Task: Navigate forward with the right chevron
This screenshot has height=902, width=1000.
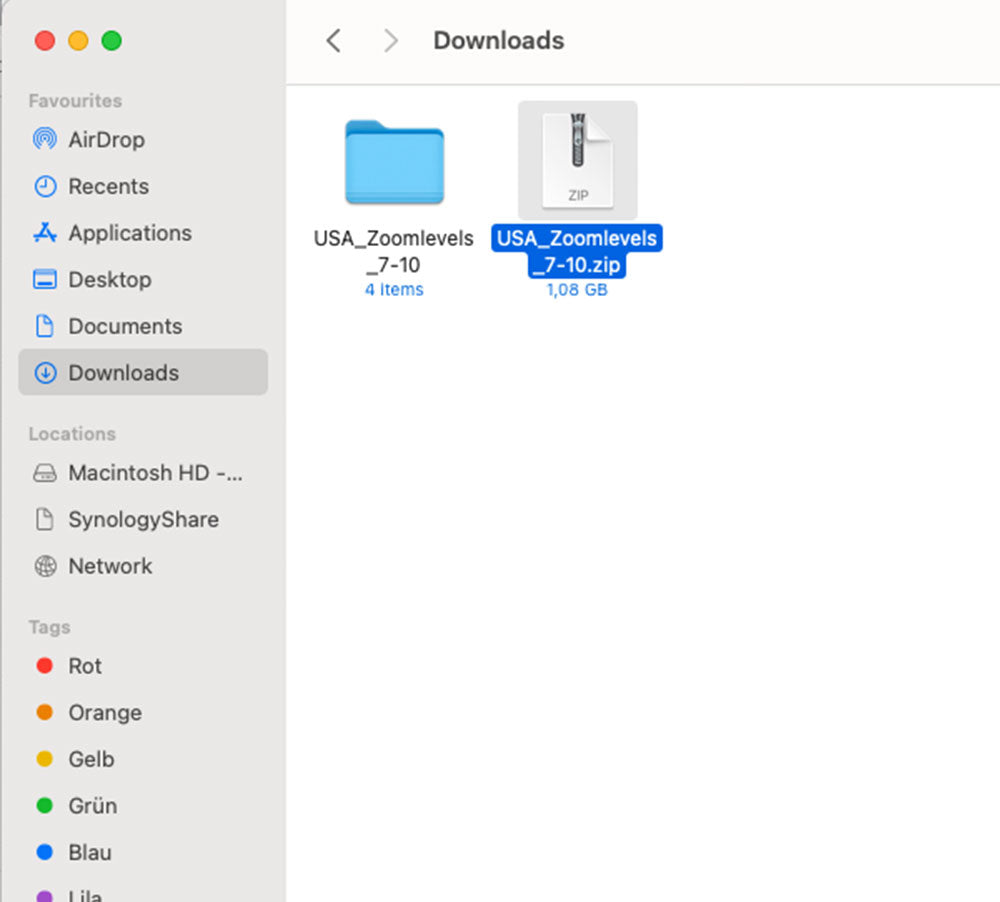Action: (391, 41)
